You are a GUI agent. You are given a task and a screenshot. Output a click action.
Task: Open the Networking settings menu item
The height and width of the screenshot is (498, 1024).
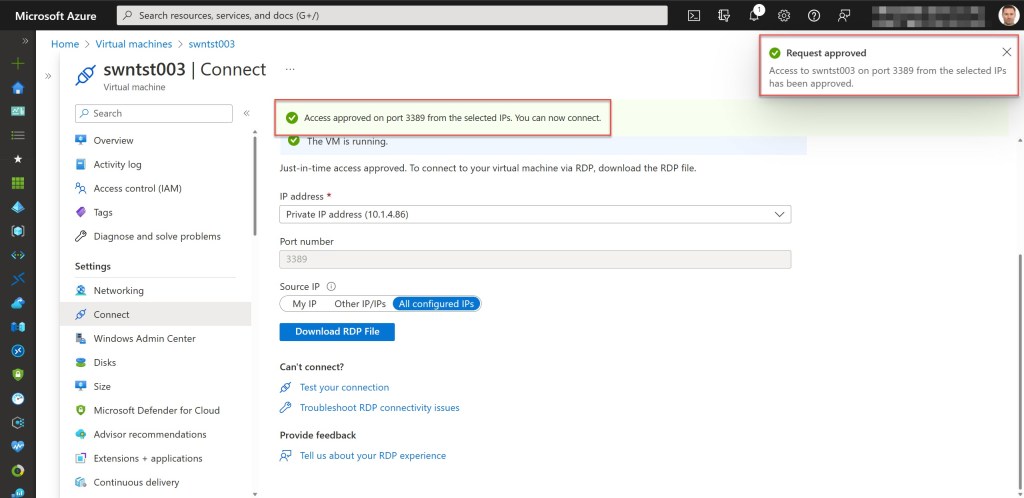(118, 291)
